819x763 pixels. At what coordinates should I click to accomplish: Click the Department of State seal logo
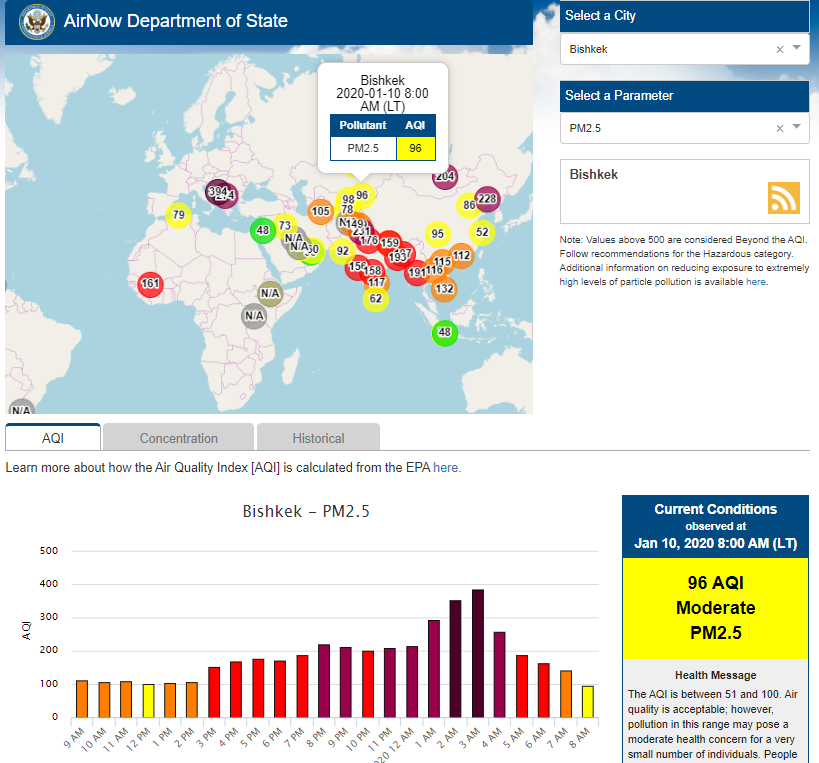pos(36,21)
